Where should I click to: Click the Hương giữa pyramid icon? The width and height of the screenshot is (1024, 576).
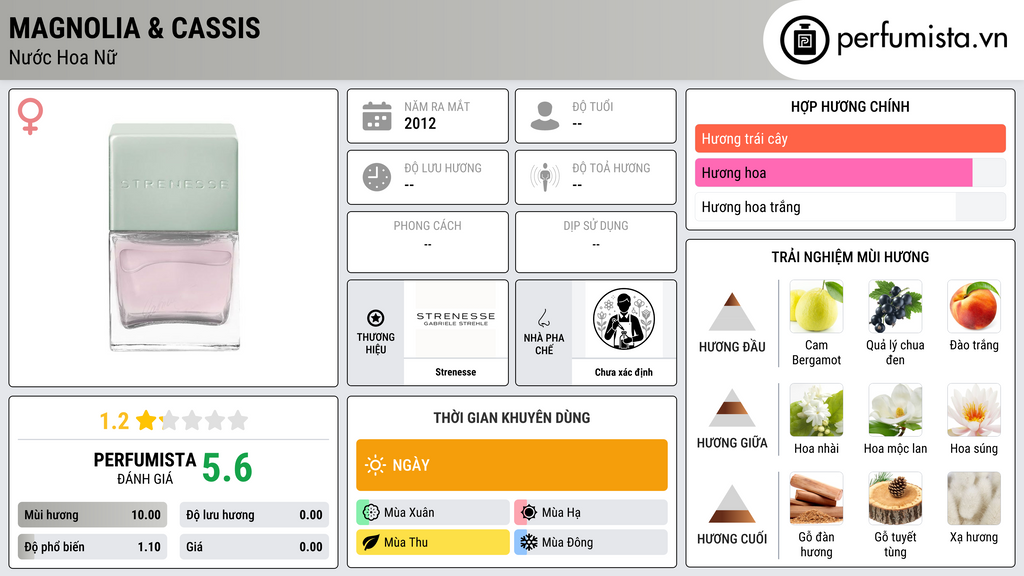732,408
